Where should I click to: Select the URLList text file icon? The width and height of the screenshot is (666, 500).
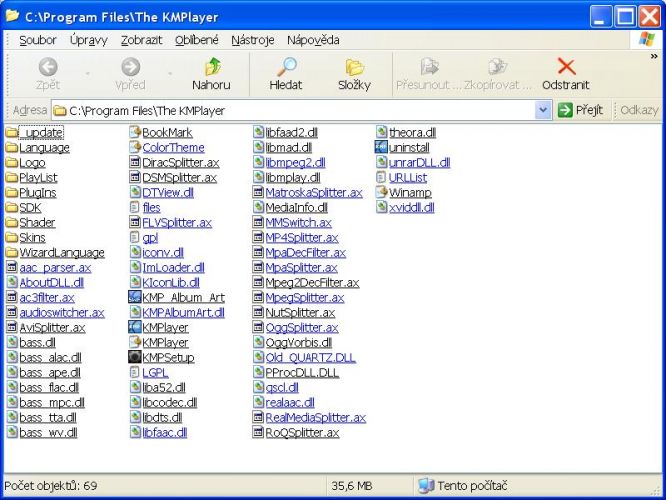(x=381, y=177)
